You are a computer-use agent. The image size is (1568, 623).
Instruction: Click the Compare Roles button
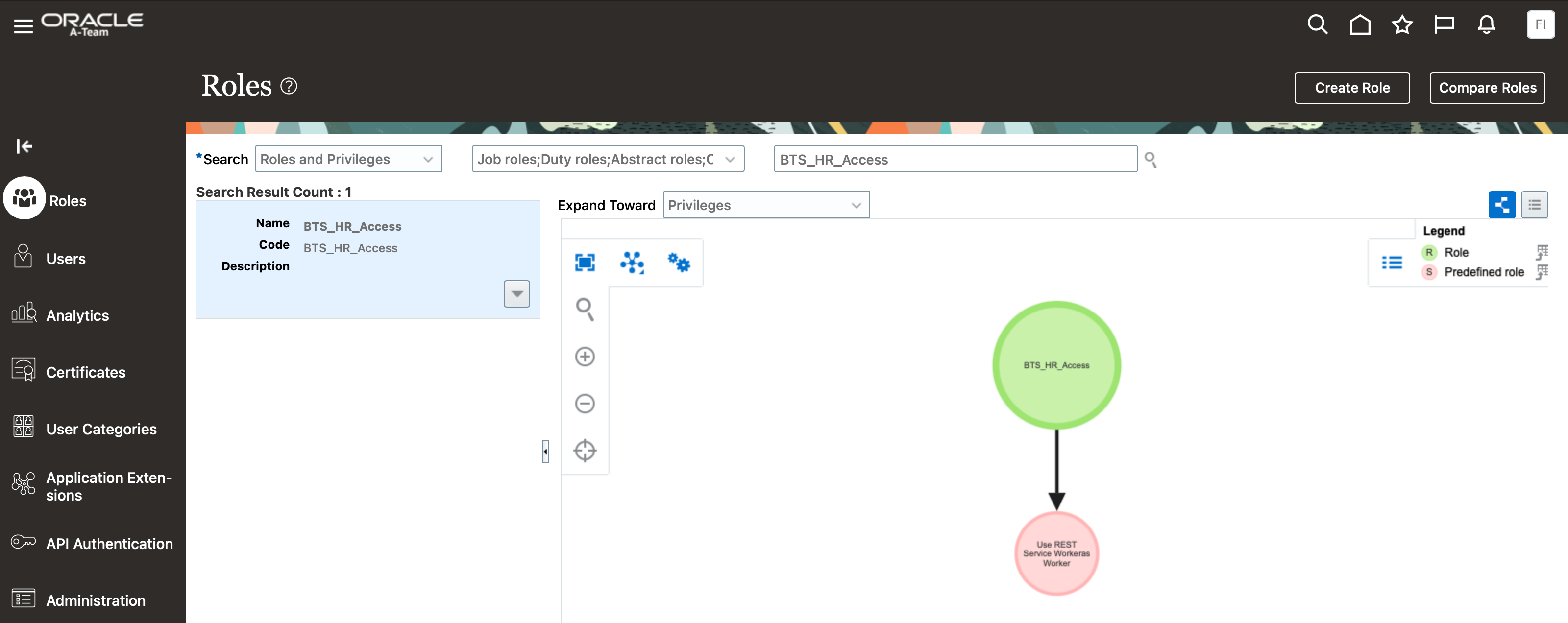[x=1487, y=88]
